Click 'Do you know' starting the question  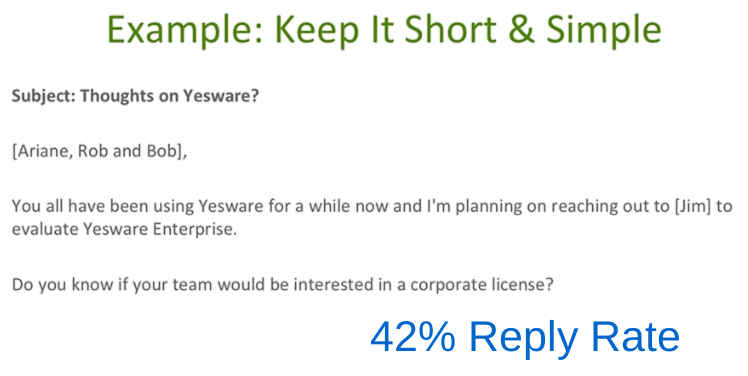coord(60,285)
